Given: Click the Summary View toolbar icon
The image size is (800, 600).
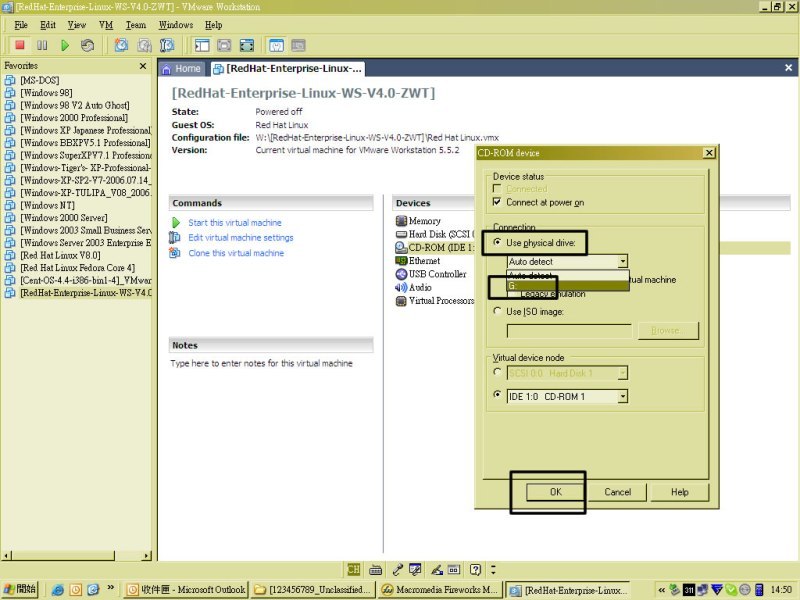Looking at the screenshot, I should tap(276, 45).
